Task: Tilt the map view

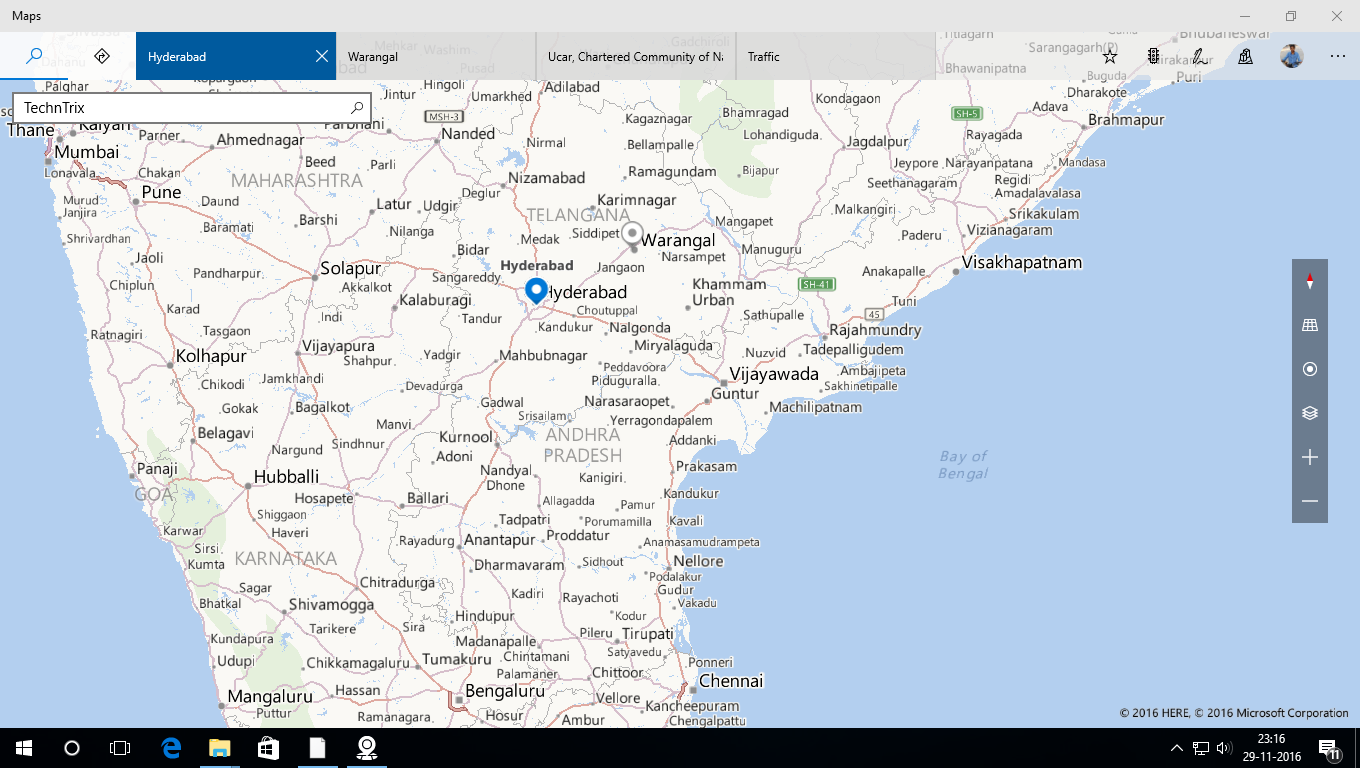Action: [1310, 325]
